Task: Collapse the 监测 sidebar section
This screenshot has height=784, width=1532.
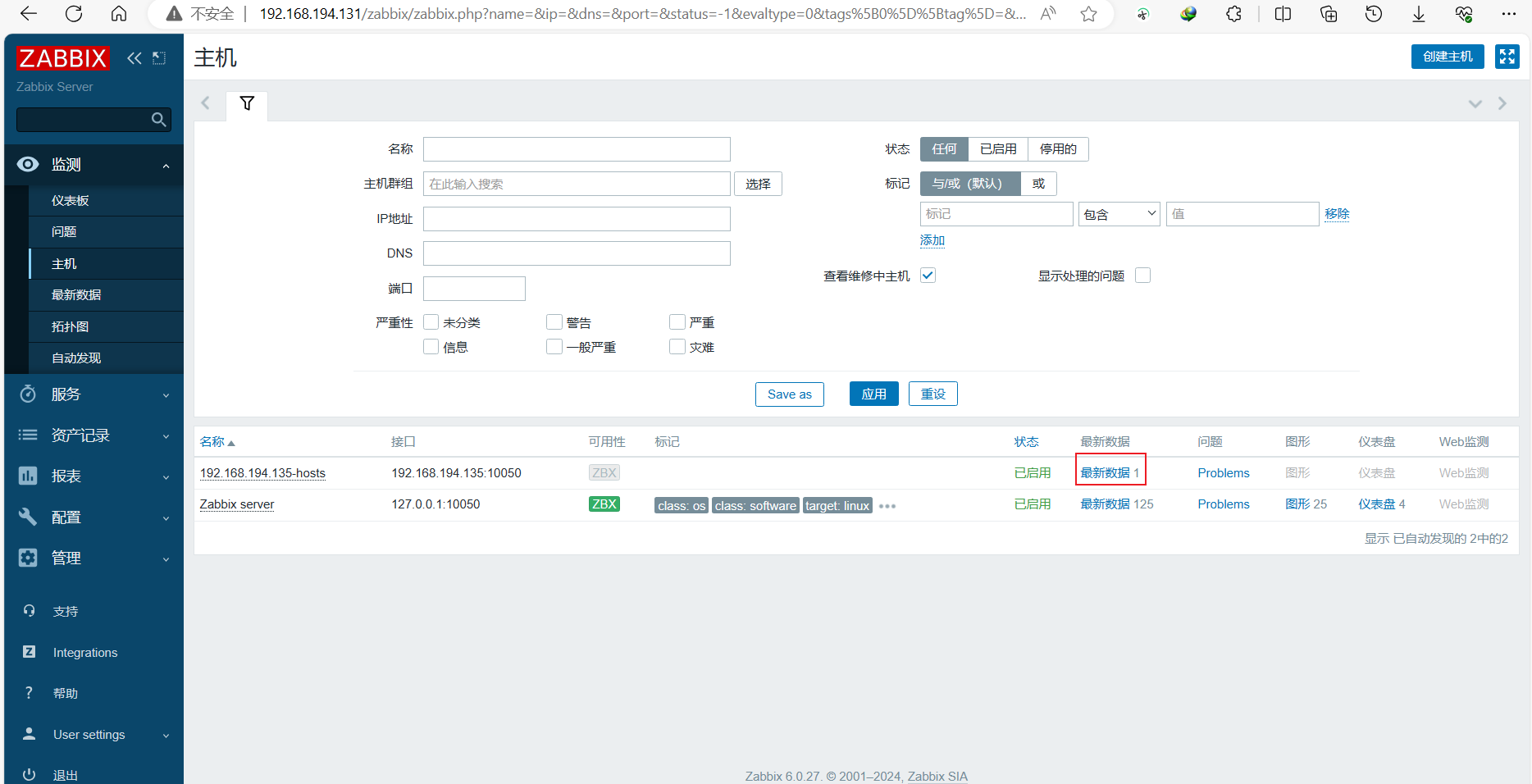Action: pos(93,165)
